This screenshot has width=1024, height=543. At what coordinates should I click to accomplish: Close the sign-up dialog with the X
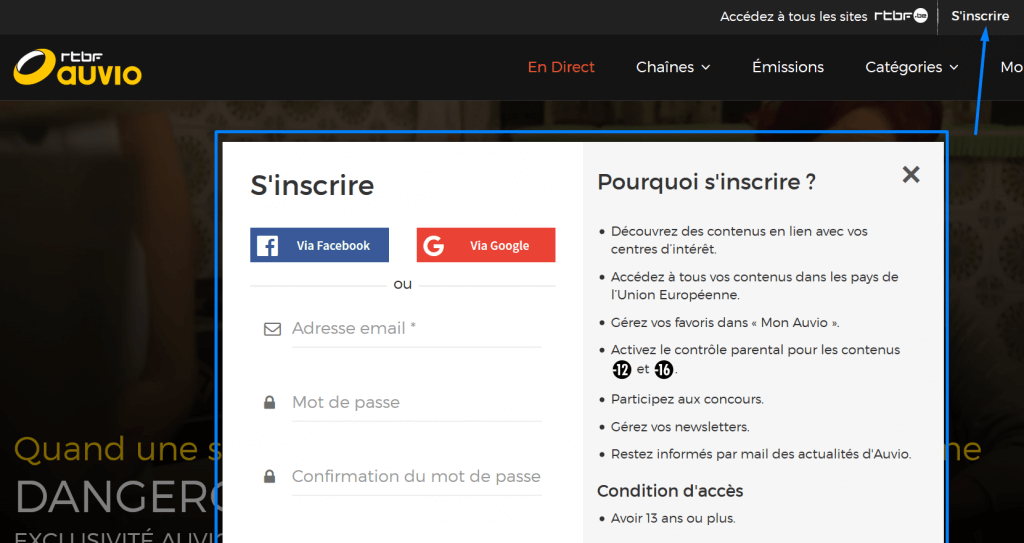pos(911,174)
